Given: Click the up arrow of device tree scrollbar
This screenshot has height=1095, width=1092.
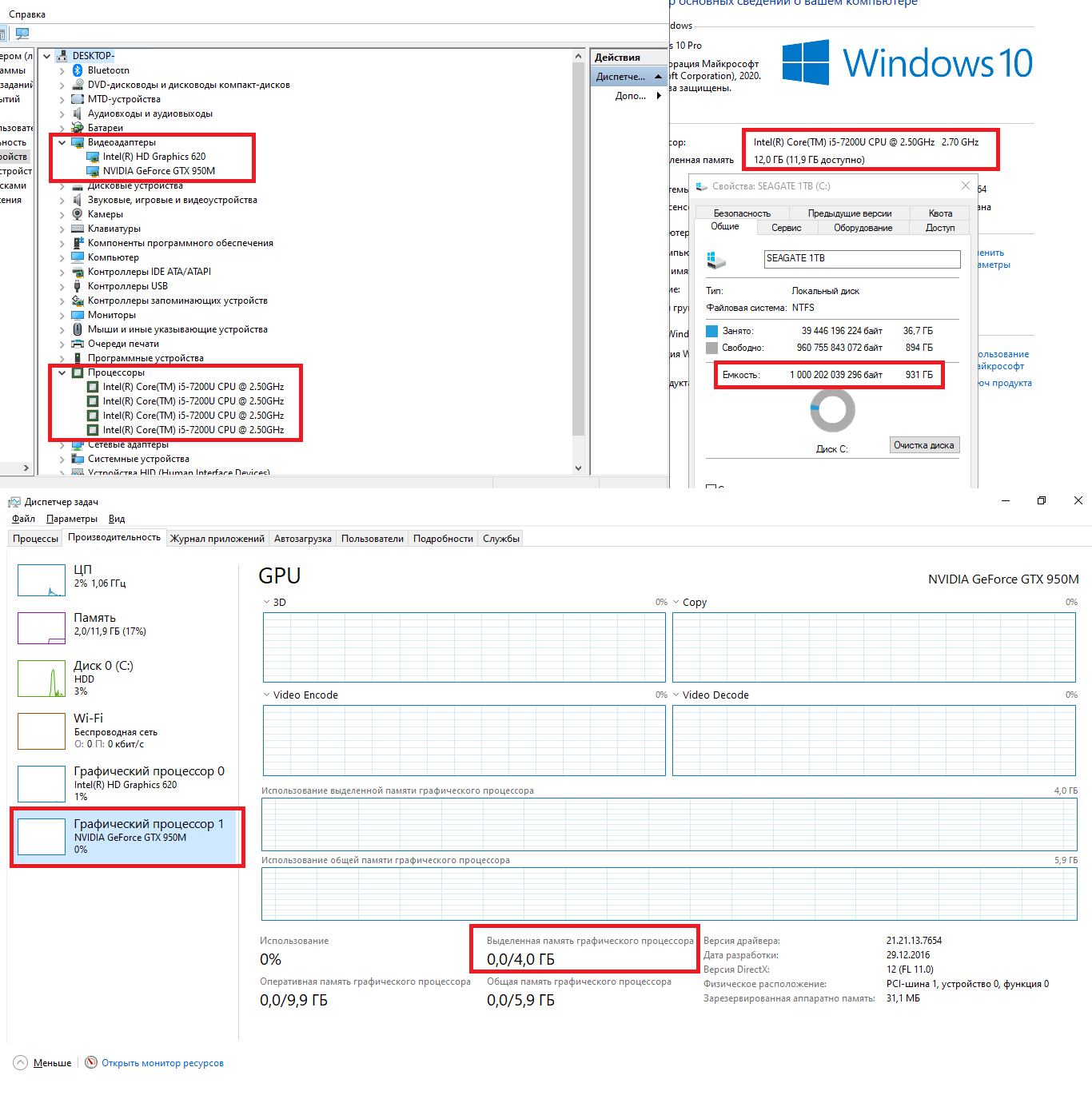Looking at the screenshot, I should [x=579, y=56].
